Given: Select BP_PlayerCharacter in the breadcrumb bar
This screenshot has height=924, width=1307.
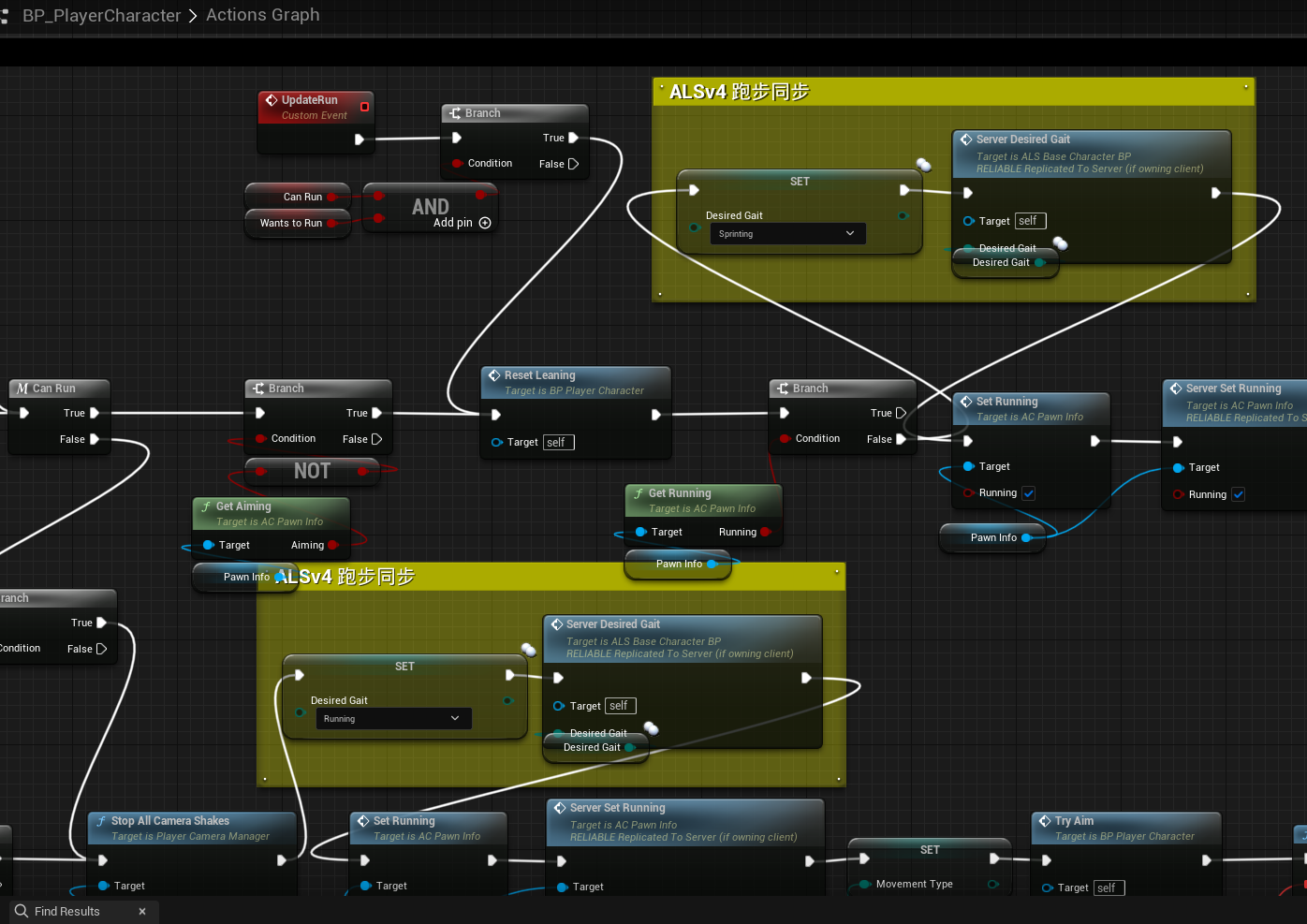Looking at the screenshot, I should pyautogui.click(x=101, y=15).
